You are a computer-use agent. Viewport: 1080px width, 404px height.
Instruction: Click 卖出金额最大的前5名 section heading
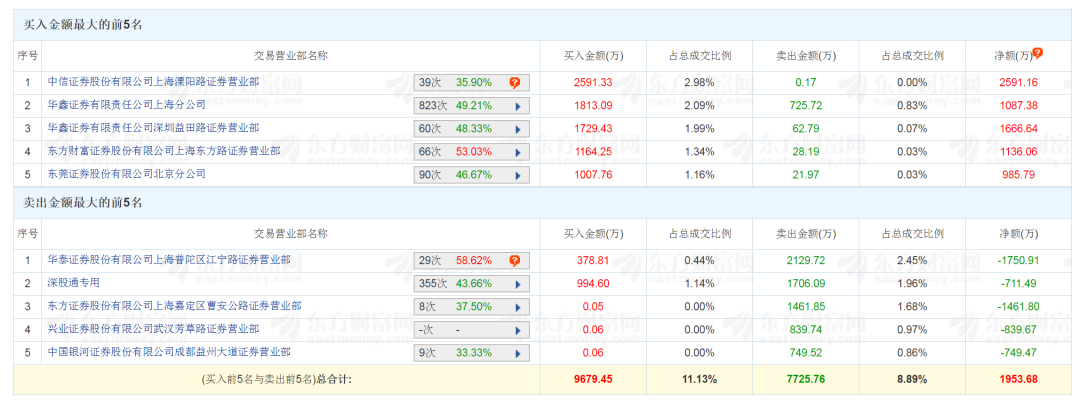83,204
